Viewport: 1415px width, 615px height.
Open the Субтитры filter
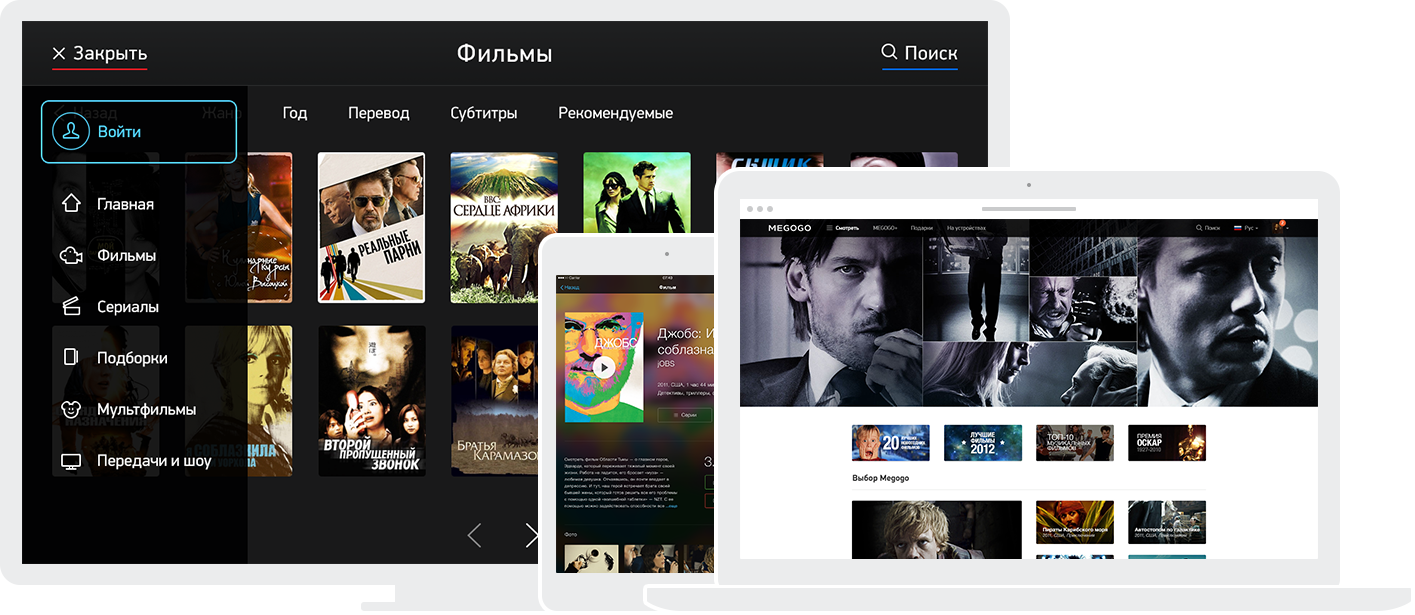(x=484, y=113)
